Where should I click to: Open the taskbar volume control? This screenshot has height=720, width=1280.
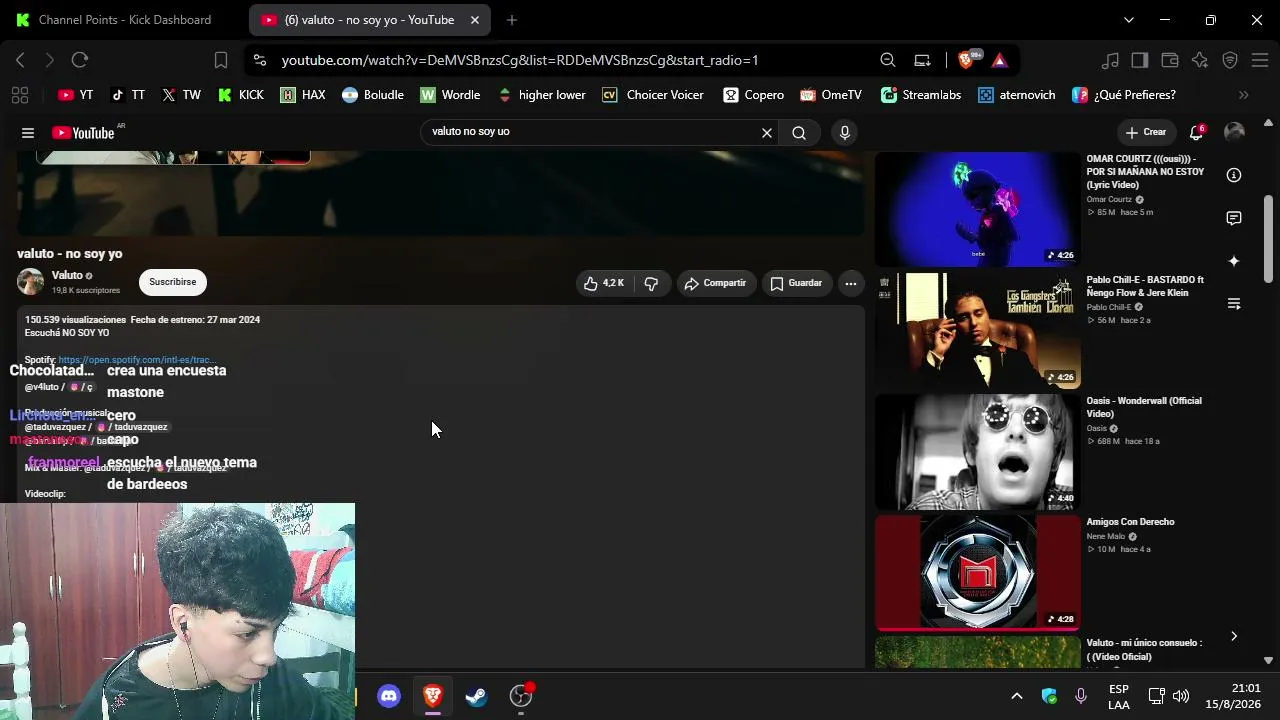[1181, 696]
